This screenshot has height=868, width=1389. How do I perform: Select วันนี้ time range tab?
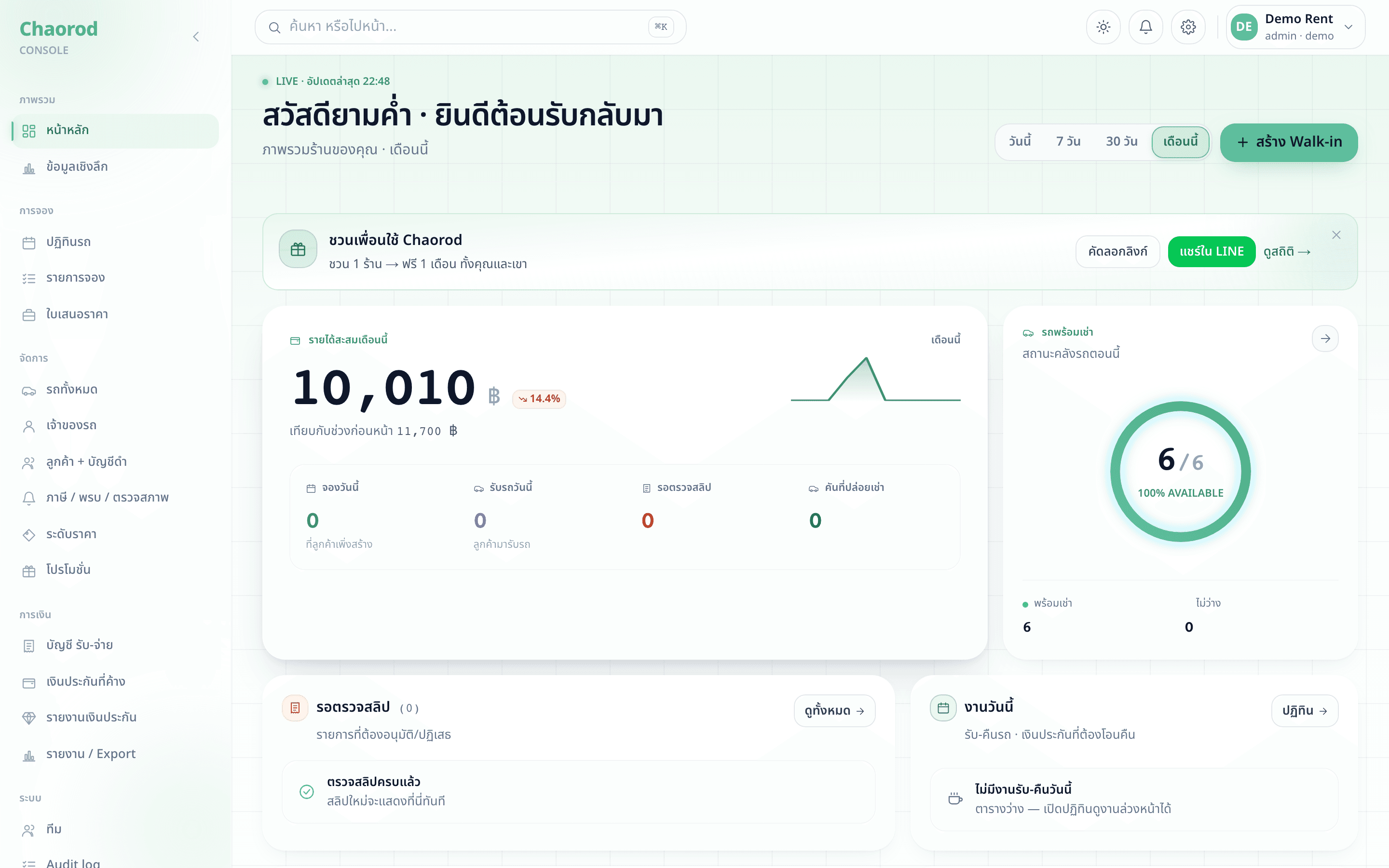[1020, 142]
